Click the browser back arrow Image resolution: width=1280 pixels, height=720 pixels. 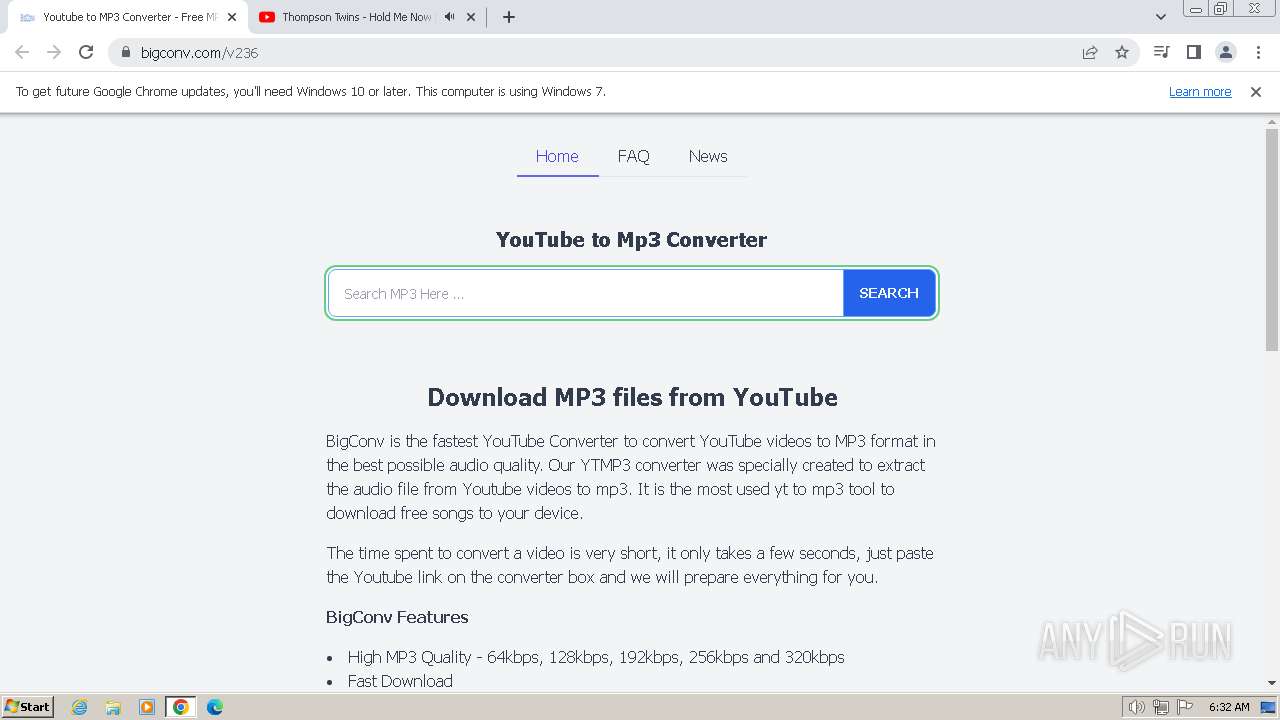pos(22,52)
